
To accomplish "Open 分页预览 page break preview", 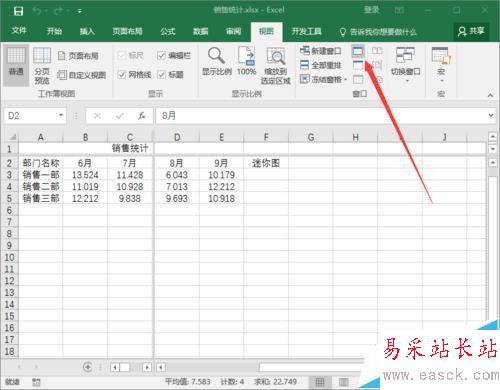I will (x=42, y=66).
